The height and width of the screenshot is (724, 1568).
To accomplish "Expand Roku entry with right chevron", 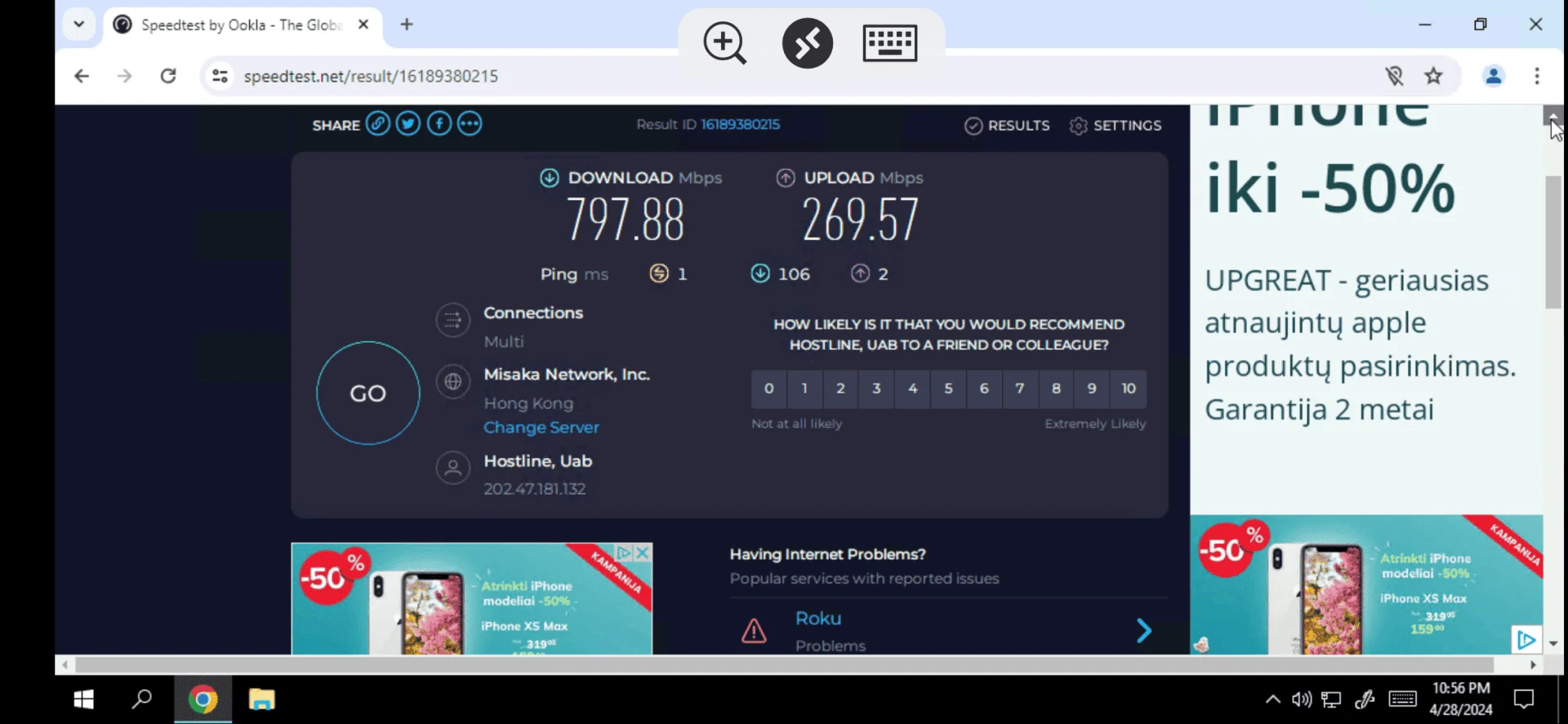I will 1144,630.
